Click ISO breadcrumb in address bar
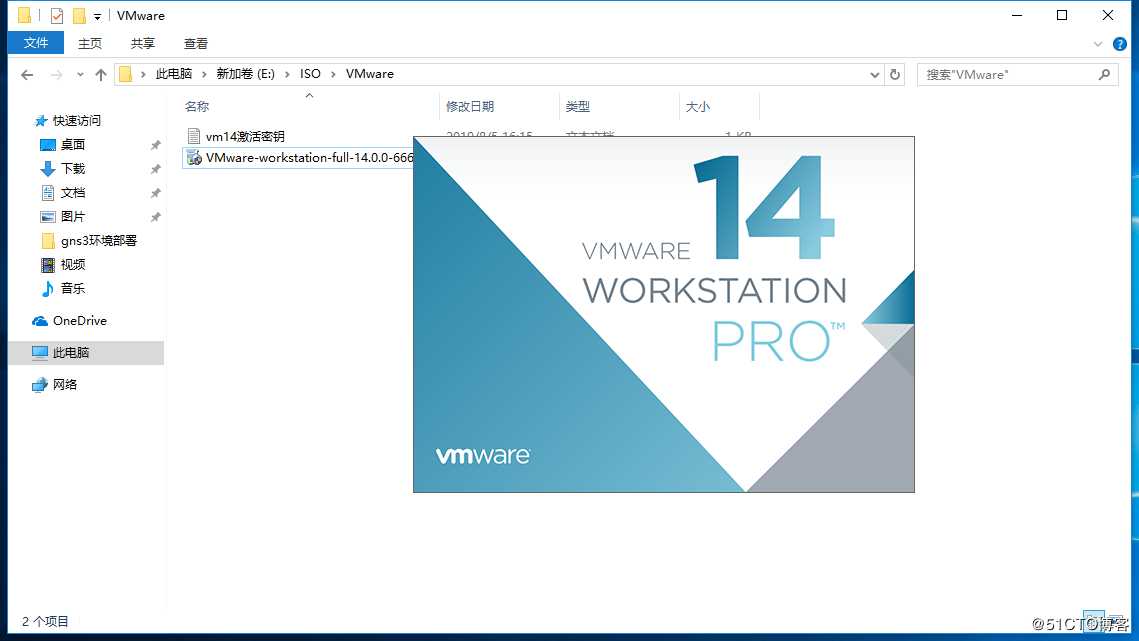The width and height of the screenshot is (1139, 641). tap(310, 74)
